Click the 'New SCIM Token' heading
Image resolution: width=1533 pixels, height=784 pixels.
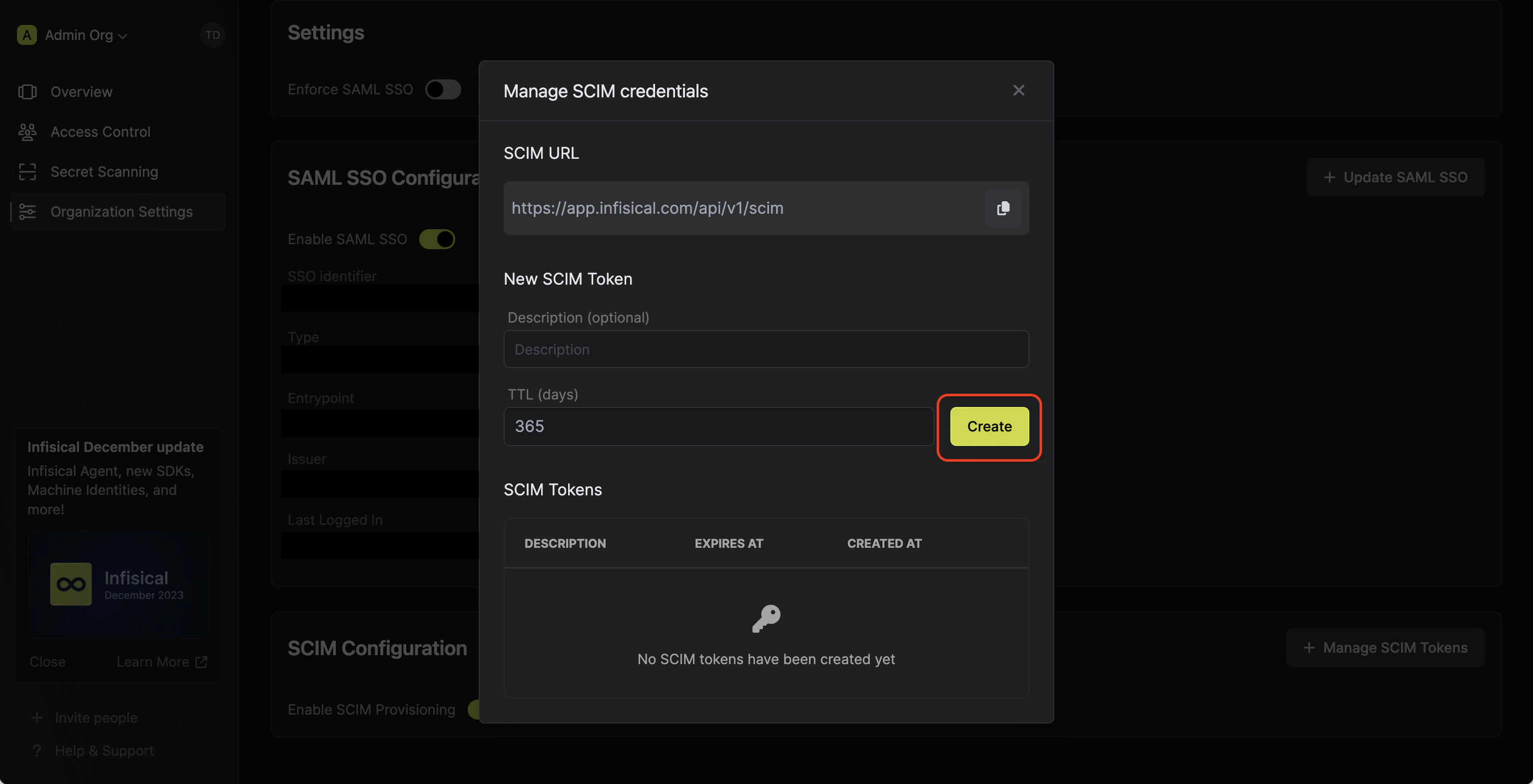[568, 279]
